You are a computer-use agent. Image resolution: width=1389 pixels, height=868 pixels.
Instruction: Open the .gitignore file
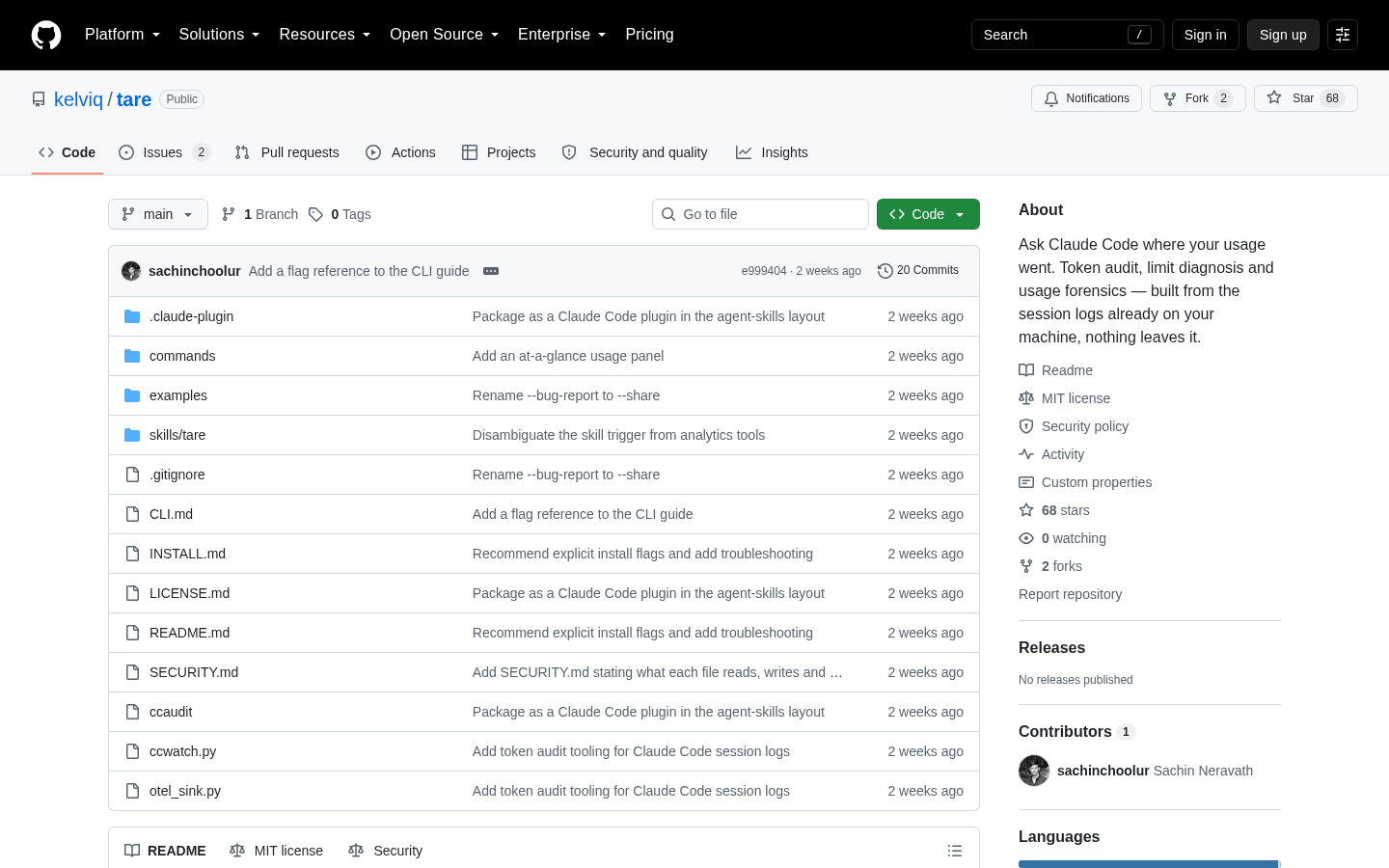177,475
